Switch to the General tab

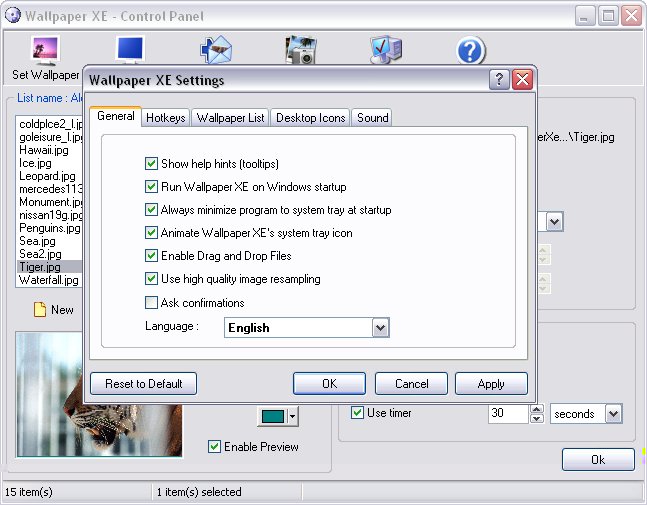tap(116, 116)
